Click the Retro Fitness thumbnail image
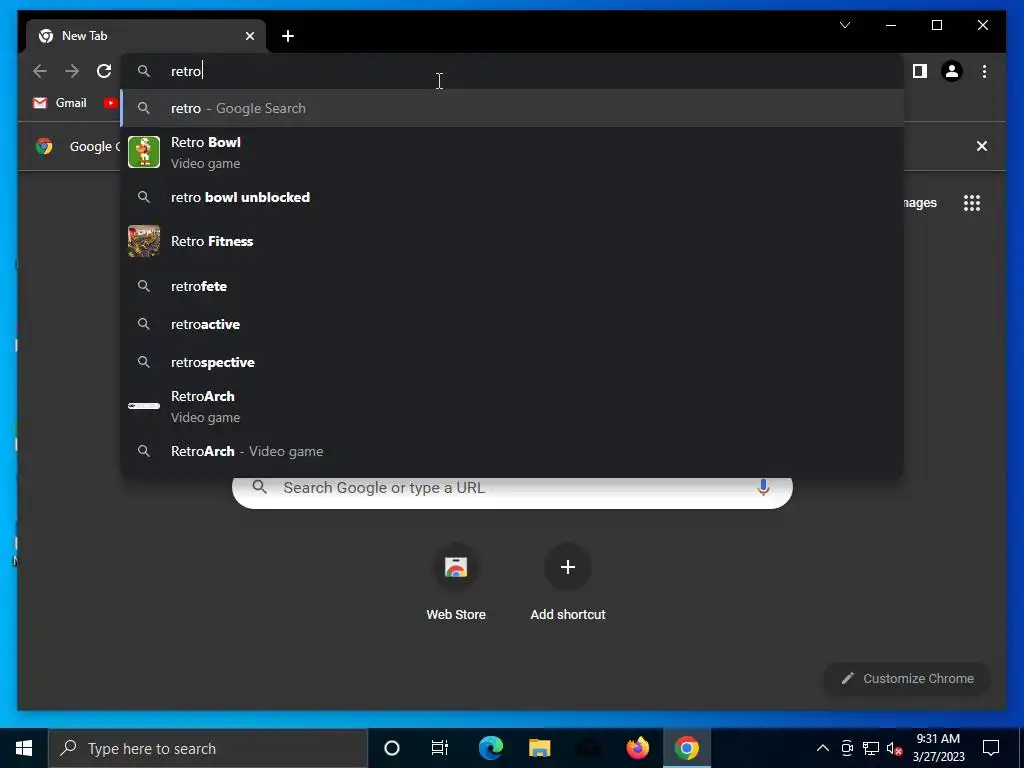The height and width of the screenshot is (768, 1024). (144, 241)
